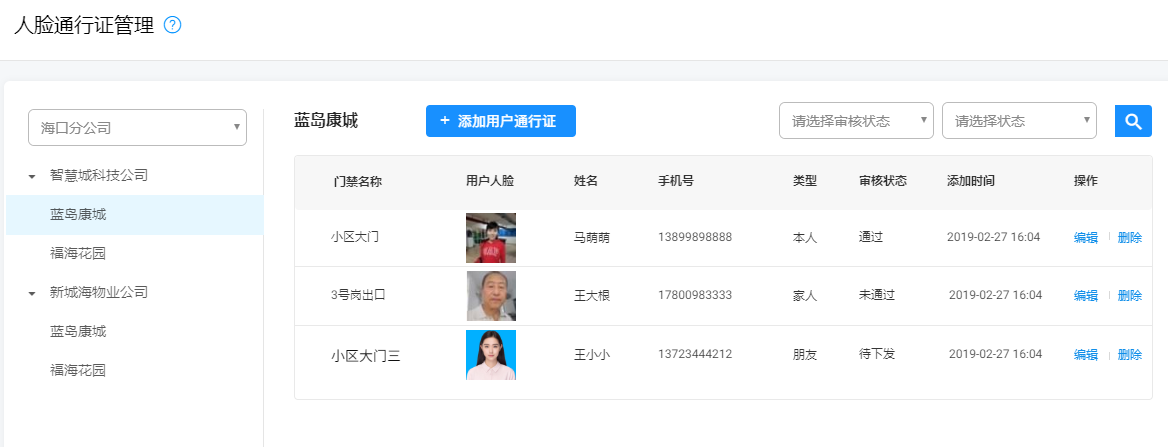This screenshot has height=447, width=1168.
Task: Click 王小小's face photo thumbnail
Action: pyautogui.click(x=490, y=355)
